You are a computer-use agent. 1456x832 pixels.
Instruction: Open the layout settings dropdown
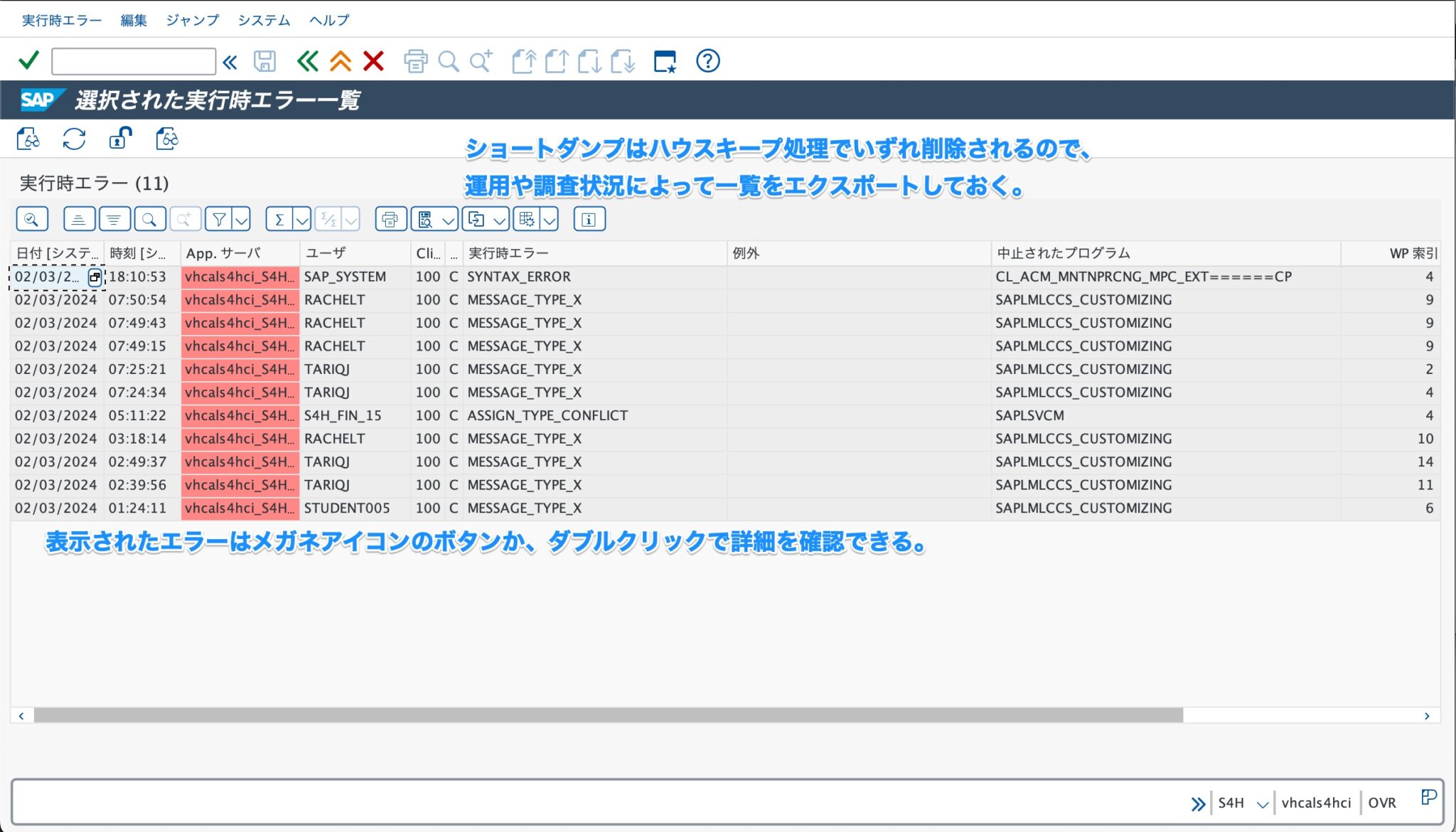549,218
